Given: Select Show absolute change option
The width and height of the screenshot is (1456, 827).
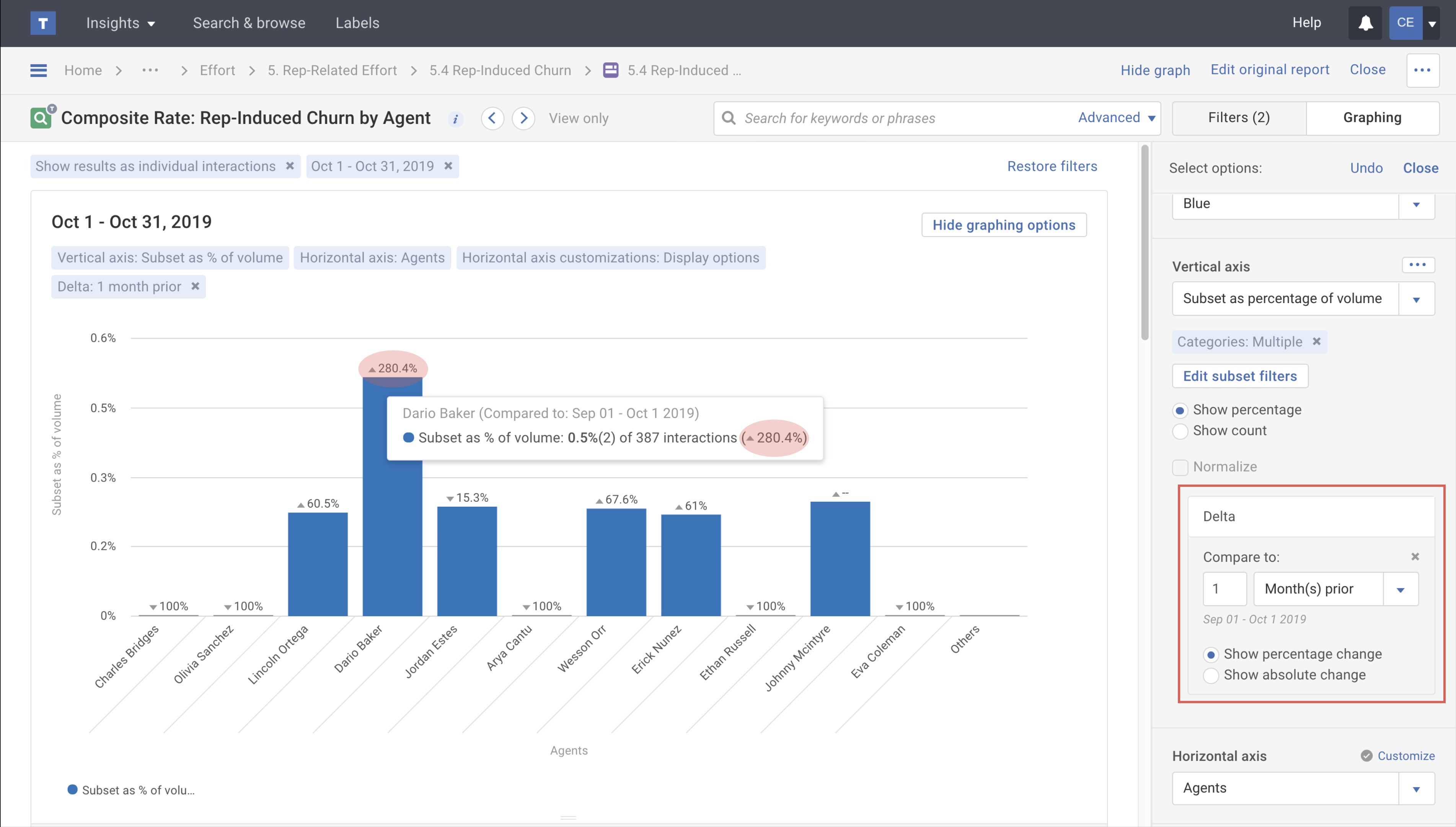Looking at the screenshot, I should pos(1211,675).
